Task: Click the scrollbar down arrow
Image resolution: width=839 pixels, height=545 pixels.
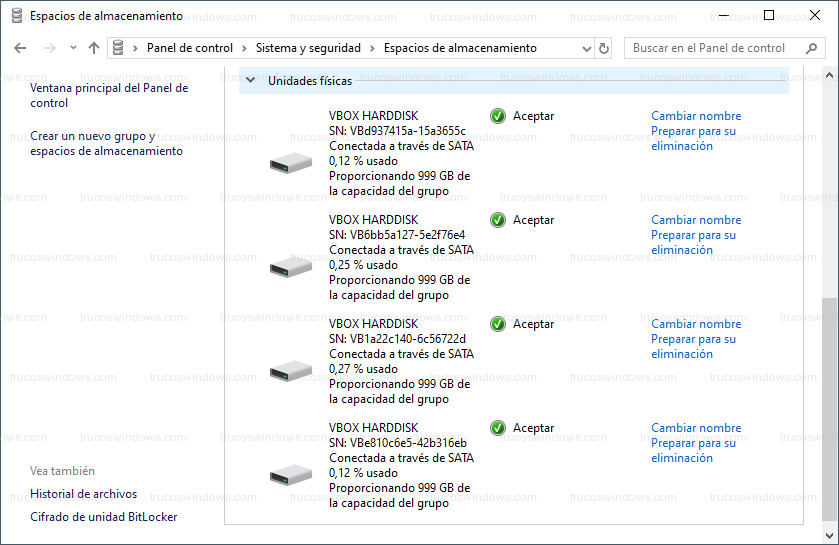Action: click(x=829, y=535)
